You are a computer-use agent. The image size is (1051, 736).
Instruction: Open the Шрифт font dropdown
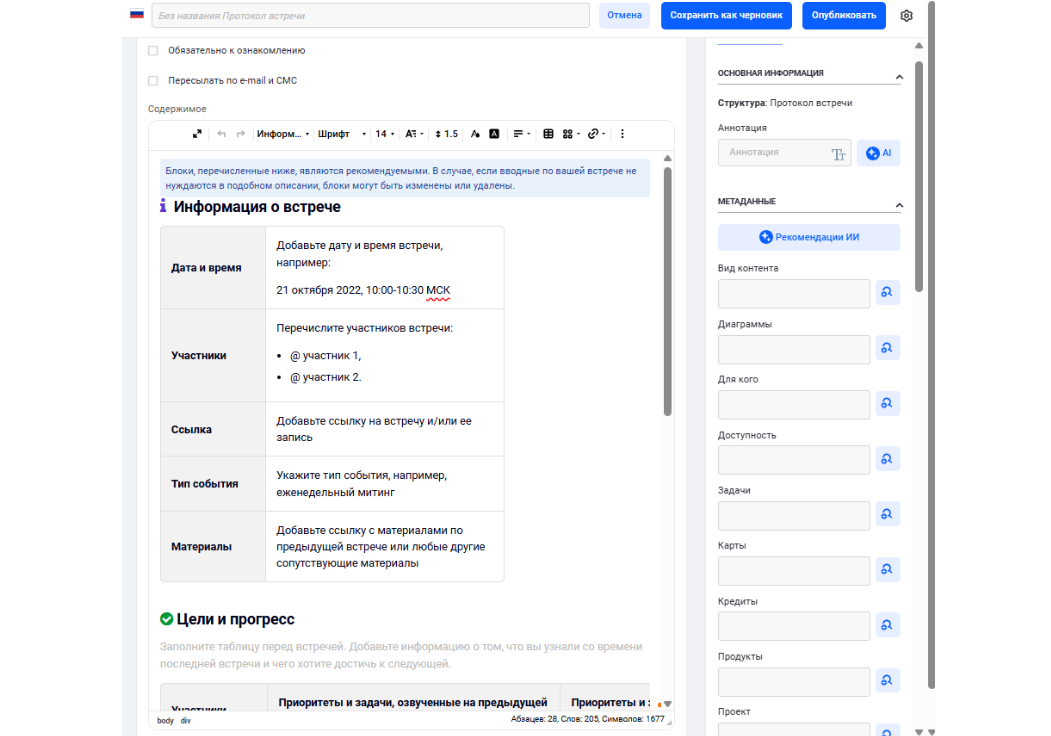pyautogui.click(x=342, y=134)
